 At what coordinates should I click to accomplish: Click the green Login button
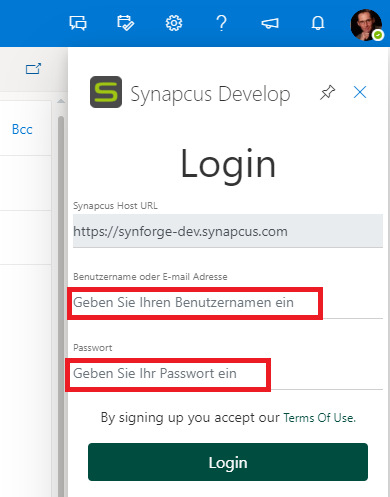(228, 462)
